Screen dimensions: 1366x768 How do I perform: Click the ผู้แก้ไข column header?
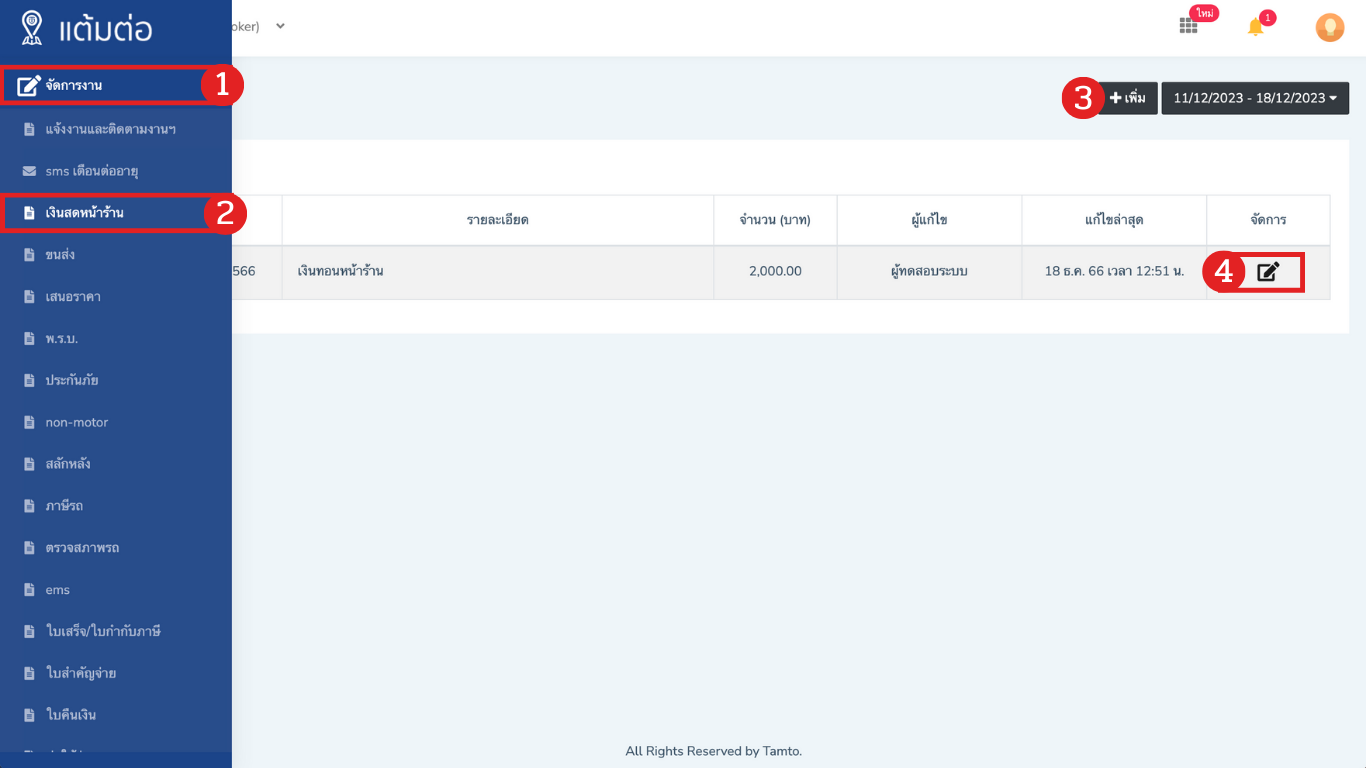coord(929,220)
